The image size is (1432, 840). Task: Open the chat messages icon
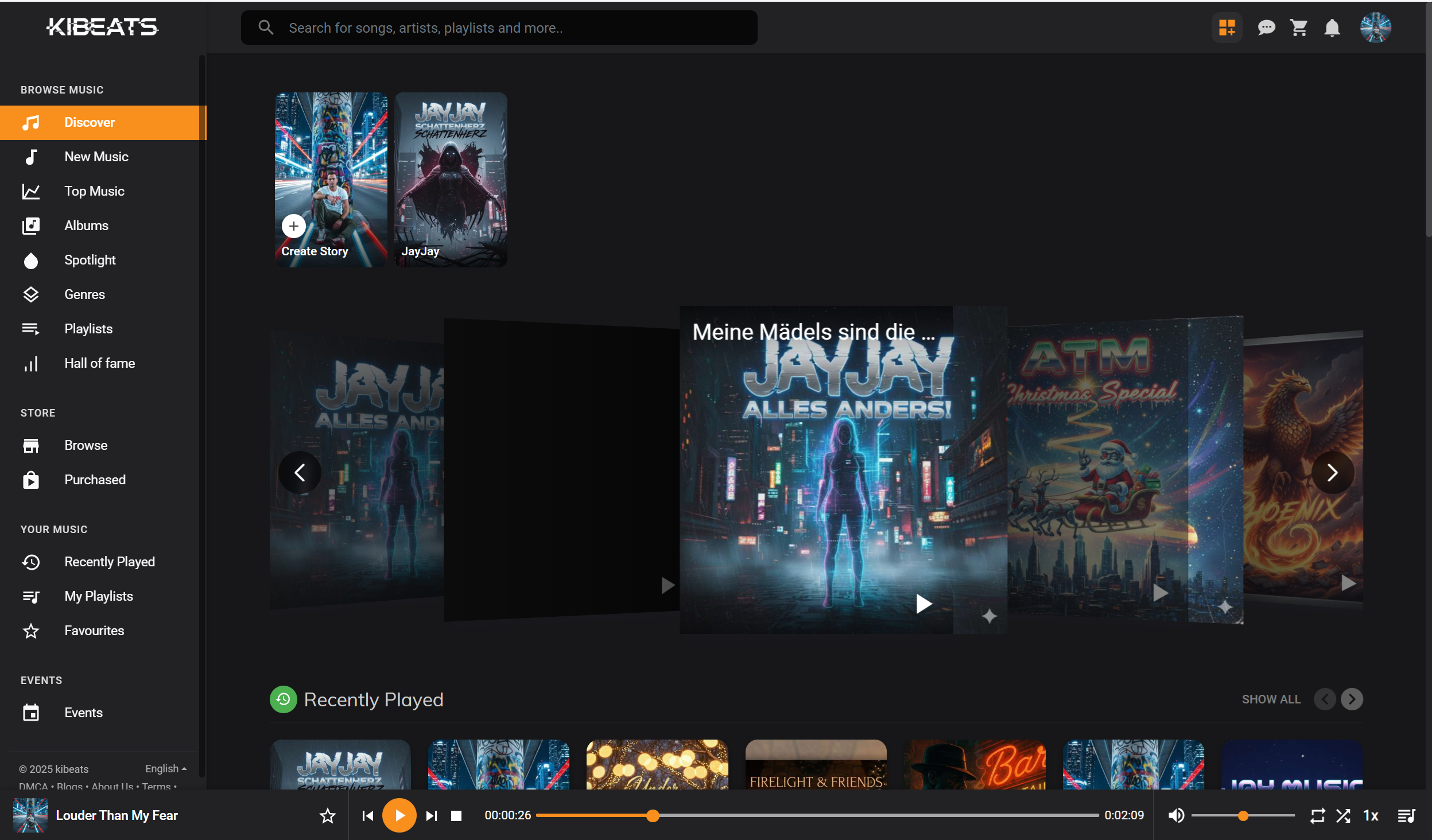[1266, 28]
